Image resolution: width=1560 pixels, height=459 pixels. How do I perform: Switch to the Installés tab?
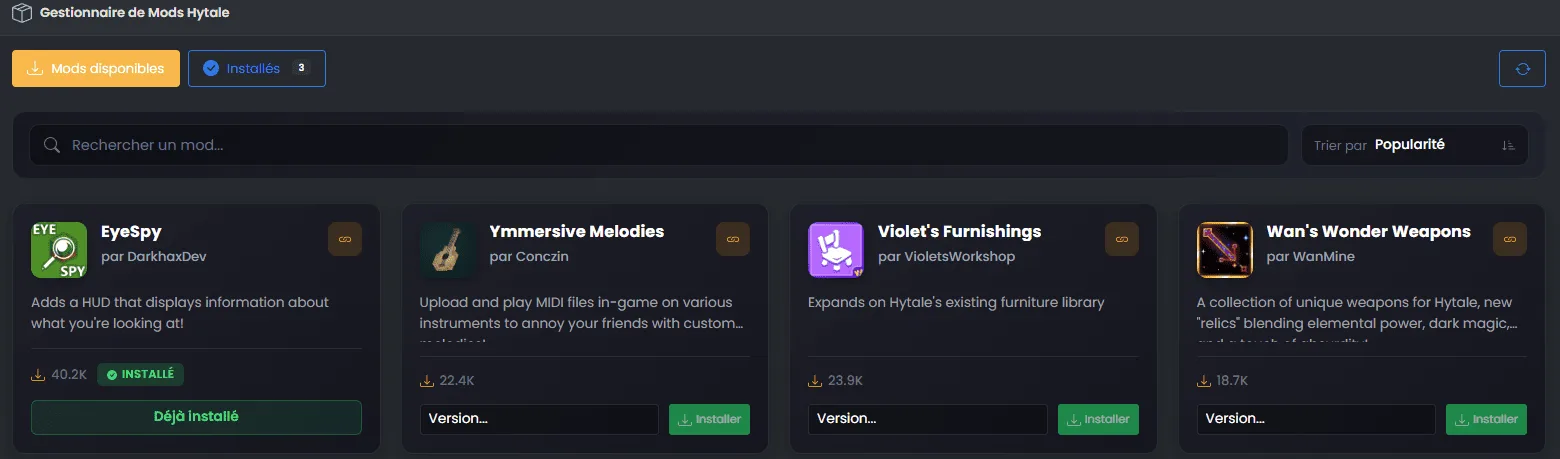pyautogui.click(x=256, y=69)
